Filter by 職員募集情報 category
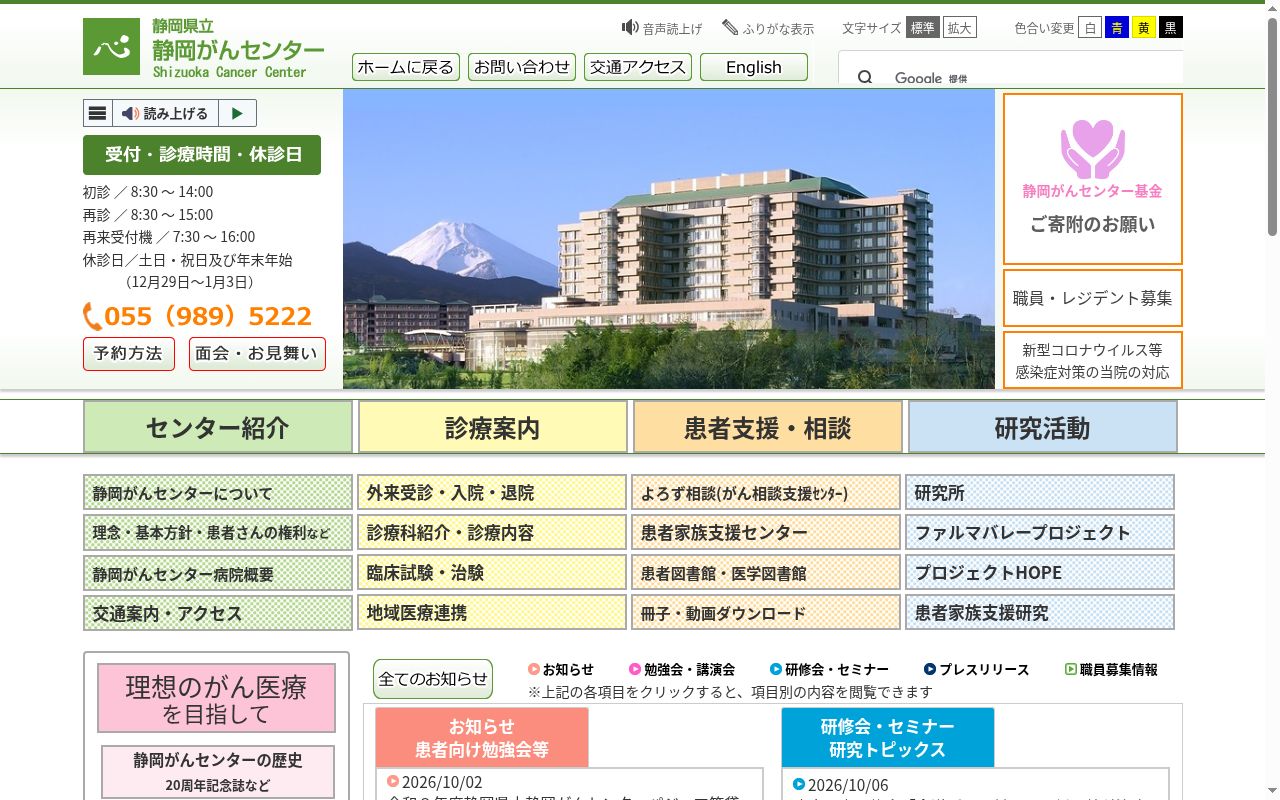1280x800 pixels. point(1112,669)
